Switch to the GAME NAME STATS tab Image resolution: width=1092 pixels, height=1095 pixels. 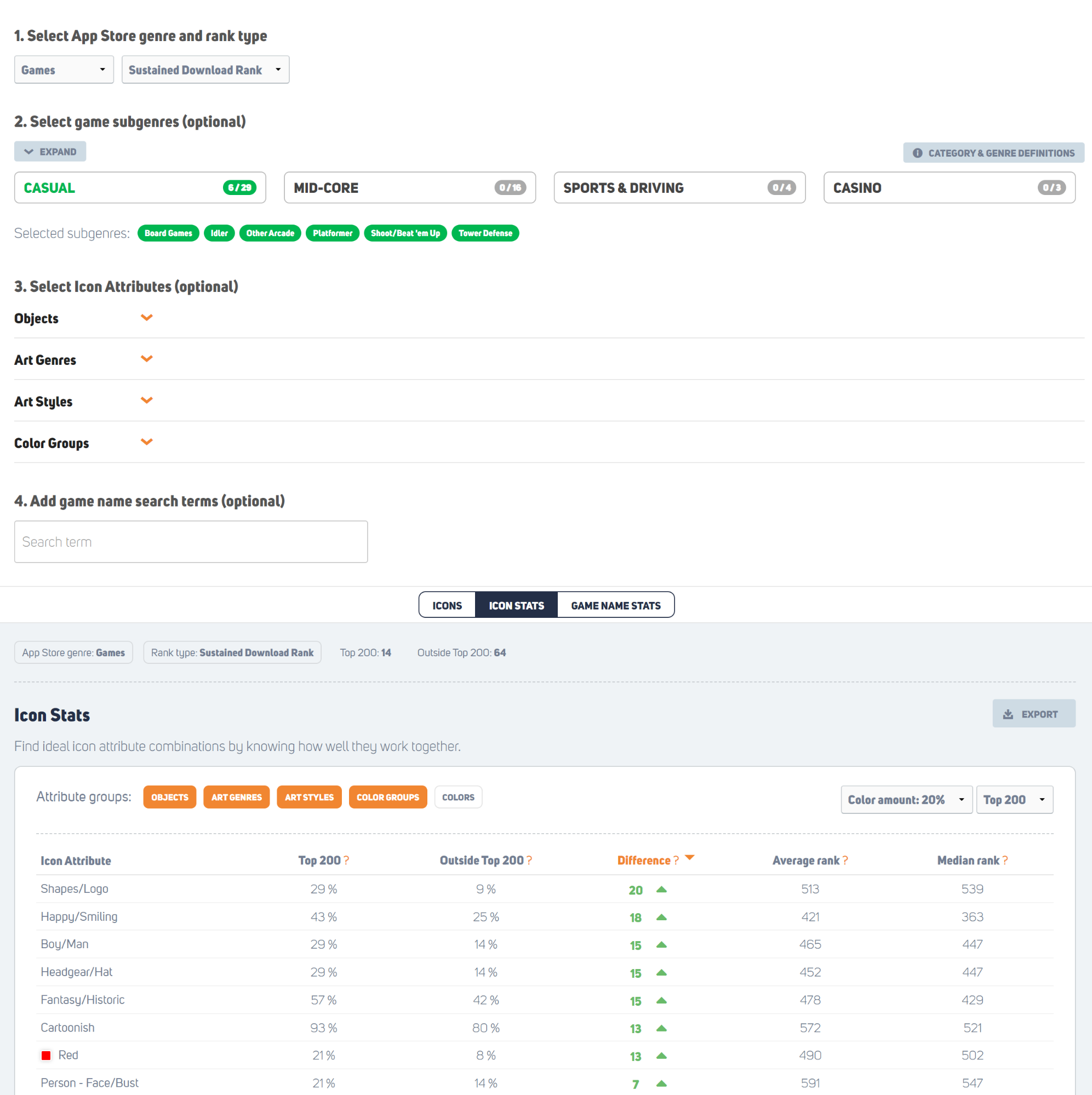point(615,605)
